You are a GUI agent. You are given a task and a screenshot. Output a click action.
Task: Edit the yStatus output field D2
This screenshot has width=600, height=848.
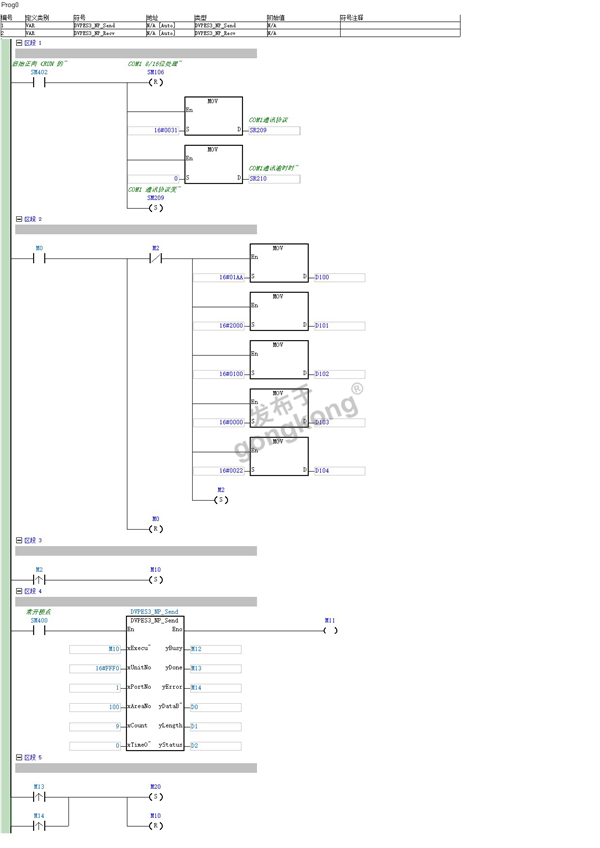pos(215,746)
